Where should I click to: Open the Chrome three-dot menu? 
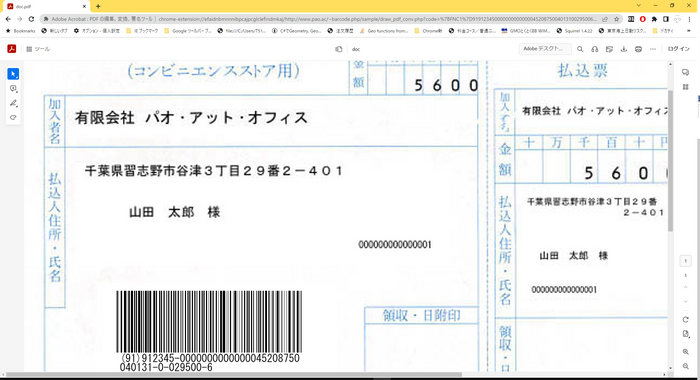(690, 19)
